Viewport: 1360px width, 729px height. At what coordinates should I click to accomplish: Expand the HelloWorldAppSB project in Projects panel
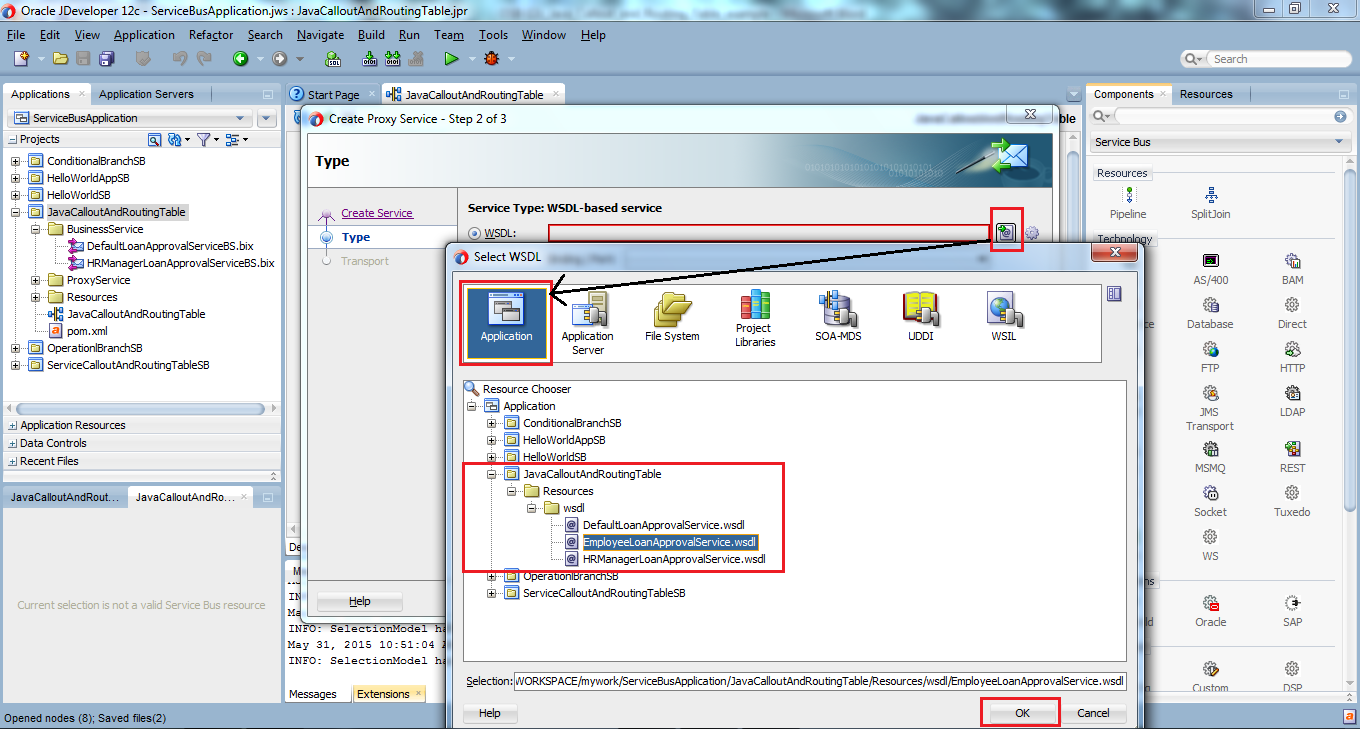pos(15,178)
